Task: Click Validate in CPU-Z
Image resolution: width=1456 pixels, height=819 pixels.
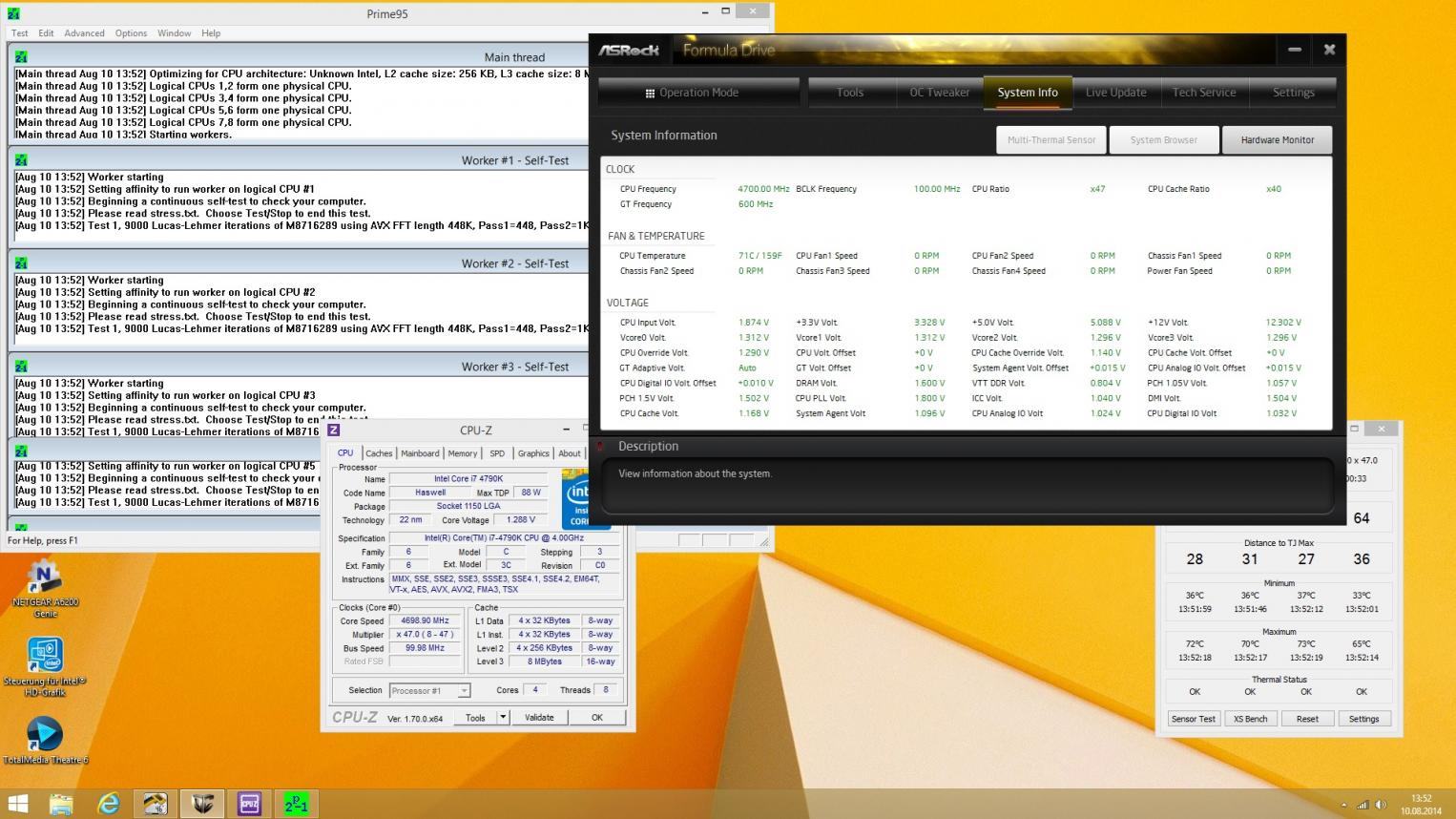Action: tap(539, 718)
